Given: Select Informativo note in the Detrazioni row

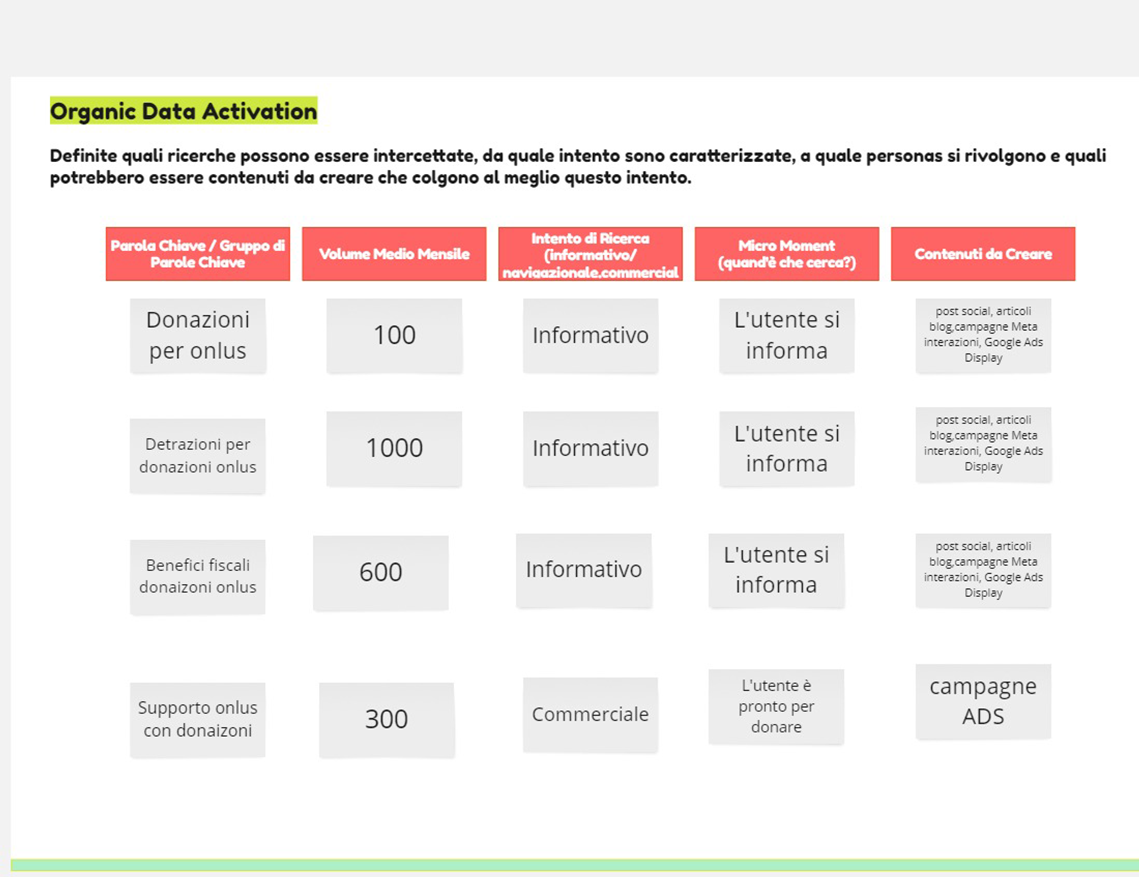Looking at the screenshot, I should click(x=591, y=448).
